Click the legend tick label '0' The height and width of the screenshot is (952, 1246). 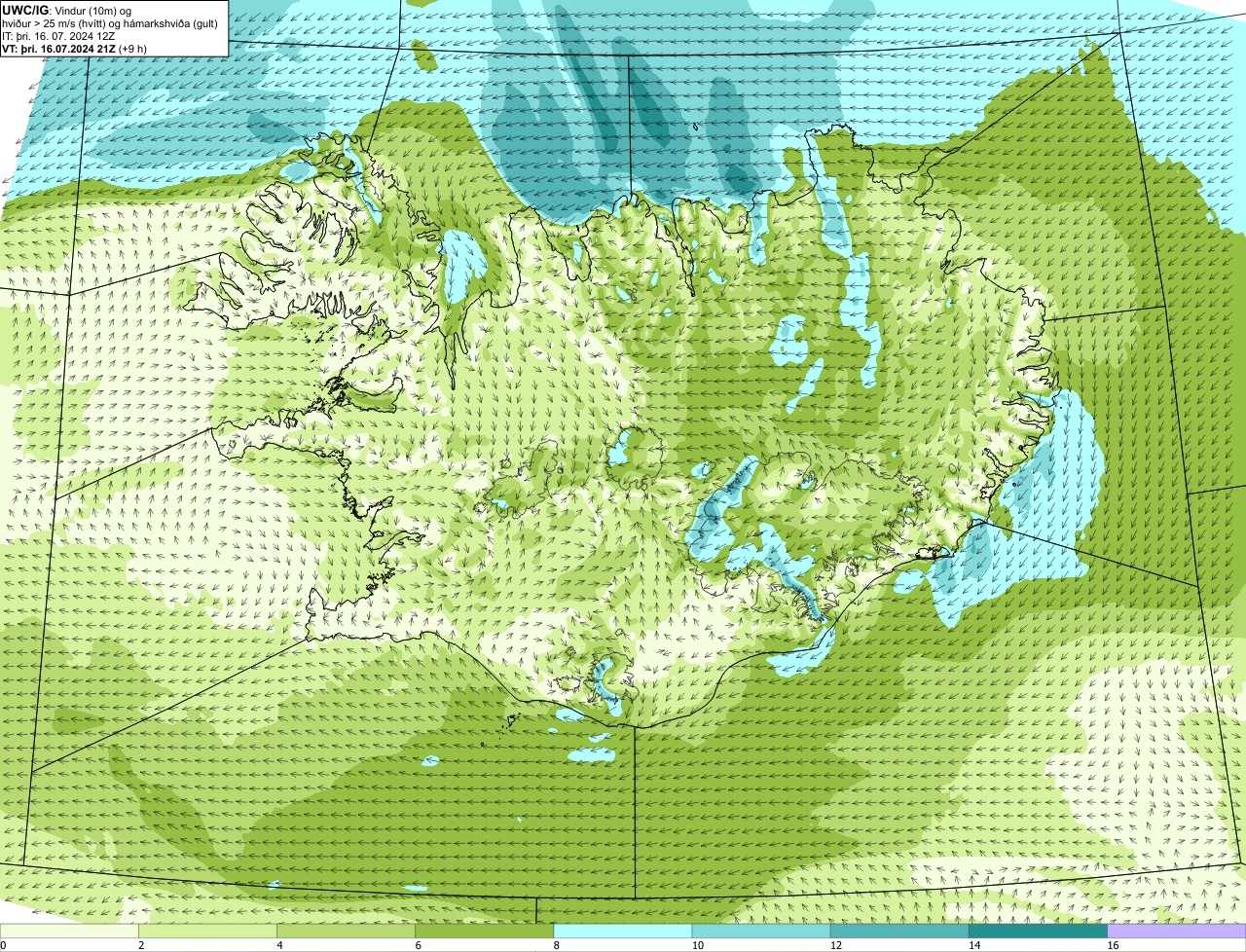coord(3,945)
